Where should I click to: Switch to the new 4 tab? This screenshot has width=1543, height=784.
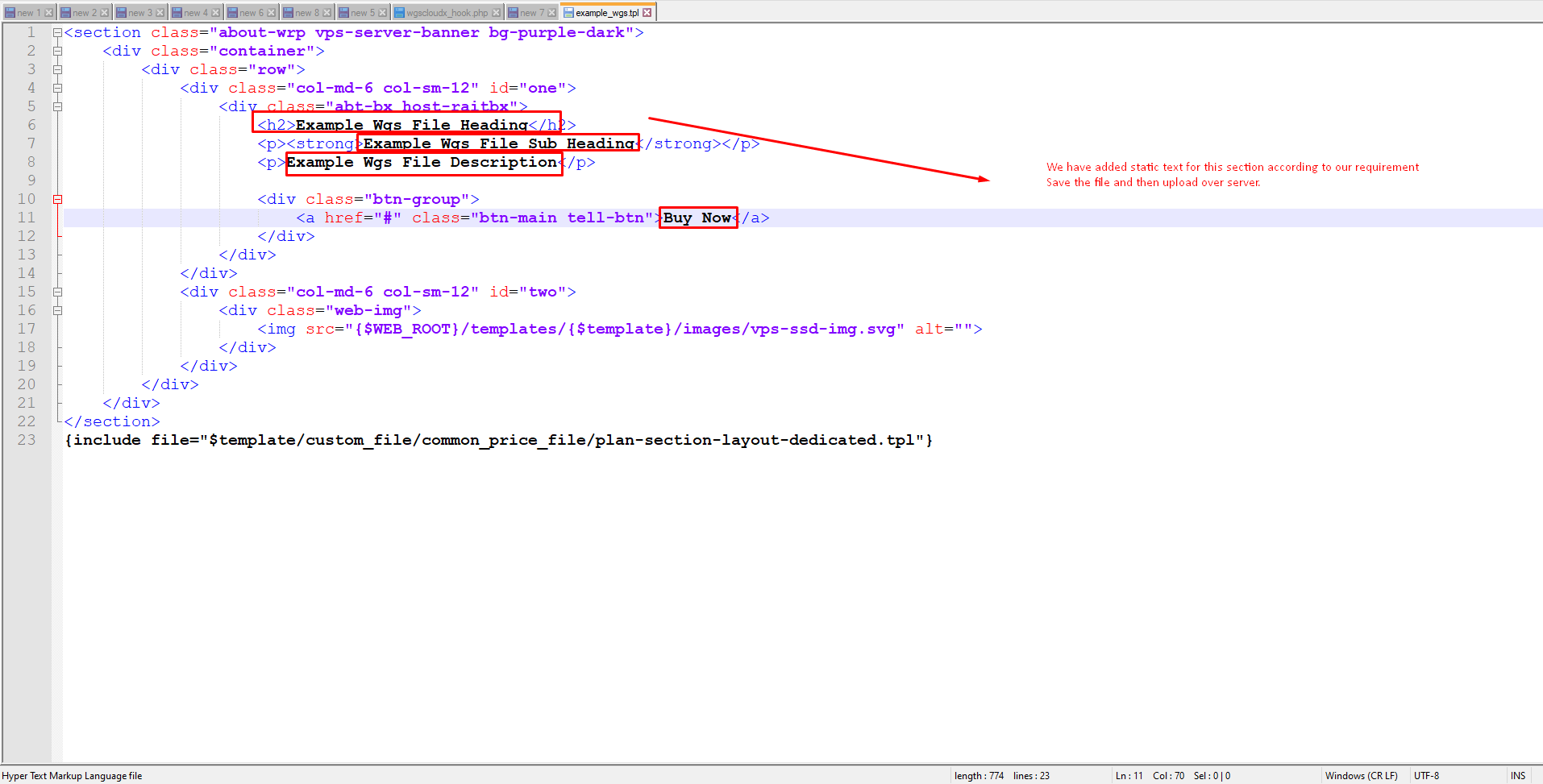click(195, 13)
